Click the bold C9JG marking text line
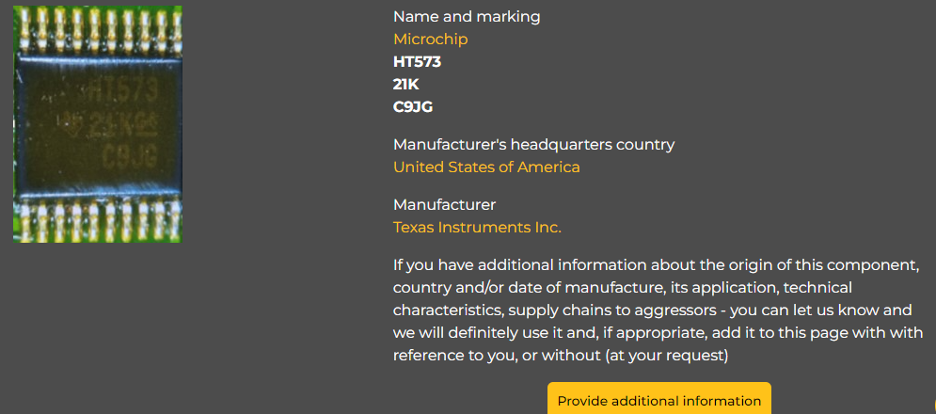The height and width of the screenshot is (414, 936). pyautogui.click(x=413, y=106)
